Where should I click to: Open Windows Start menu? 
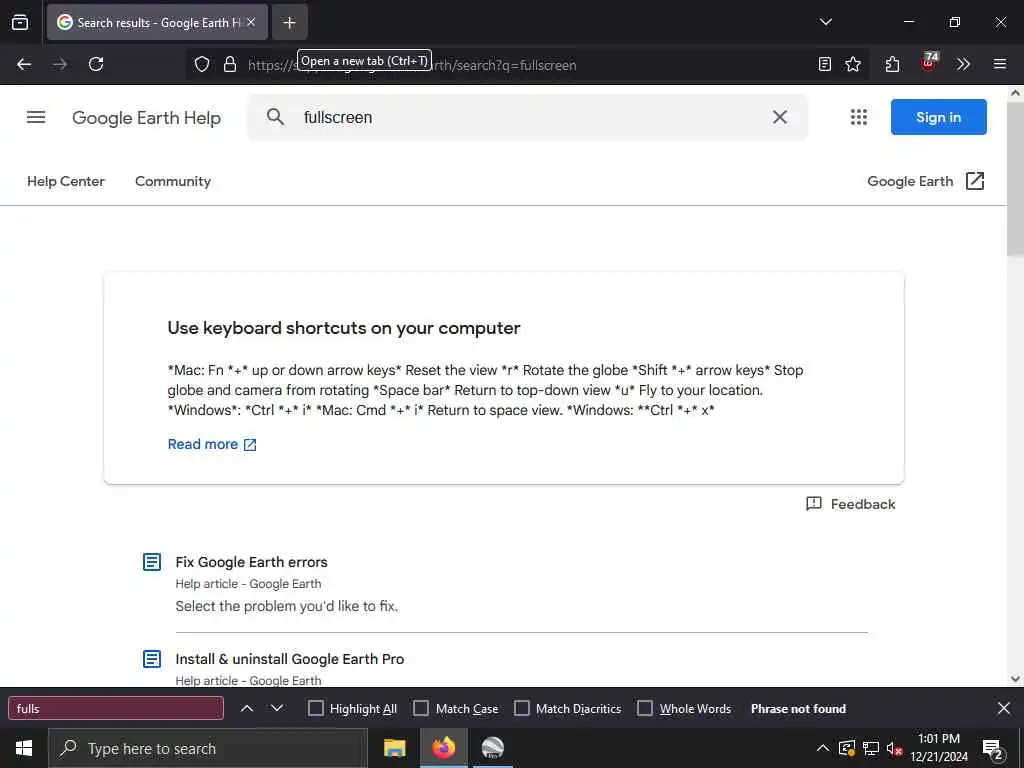[24, 748]
